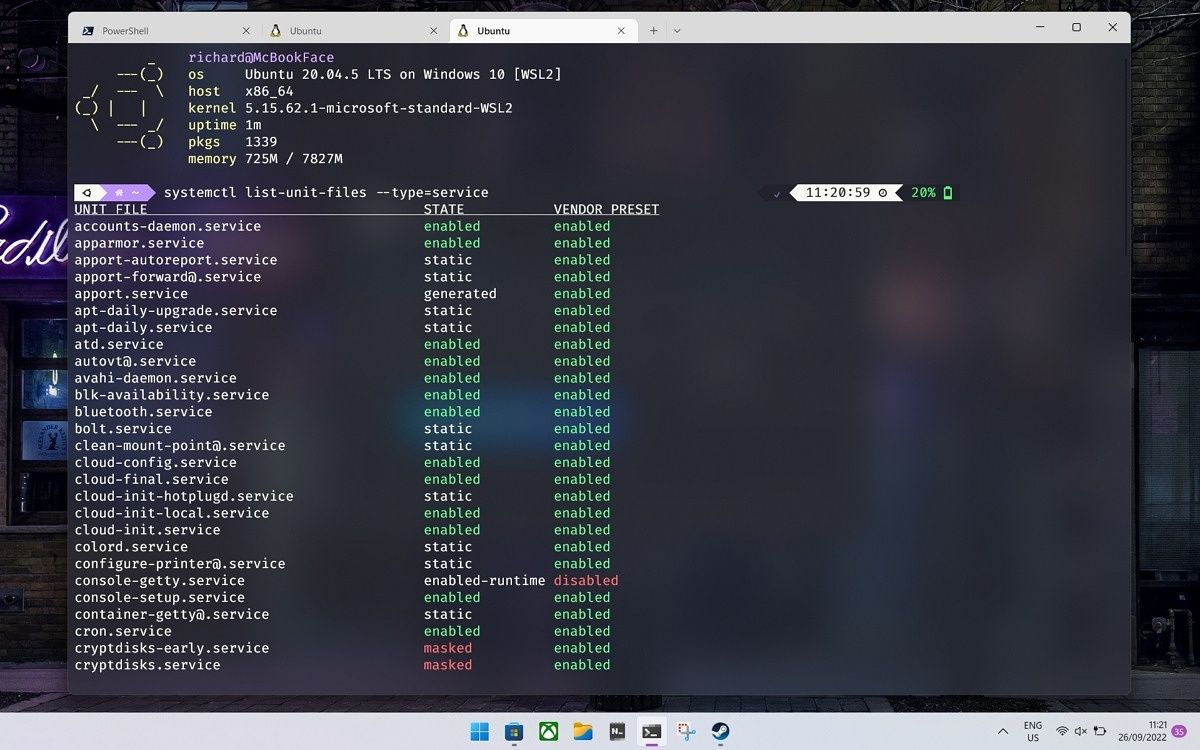Close the active Ubuntu tab
The width and height of the screenshot is (1200, 750).
pyautogui.click(x=622, y=31)
